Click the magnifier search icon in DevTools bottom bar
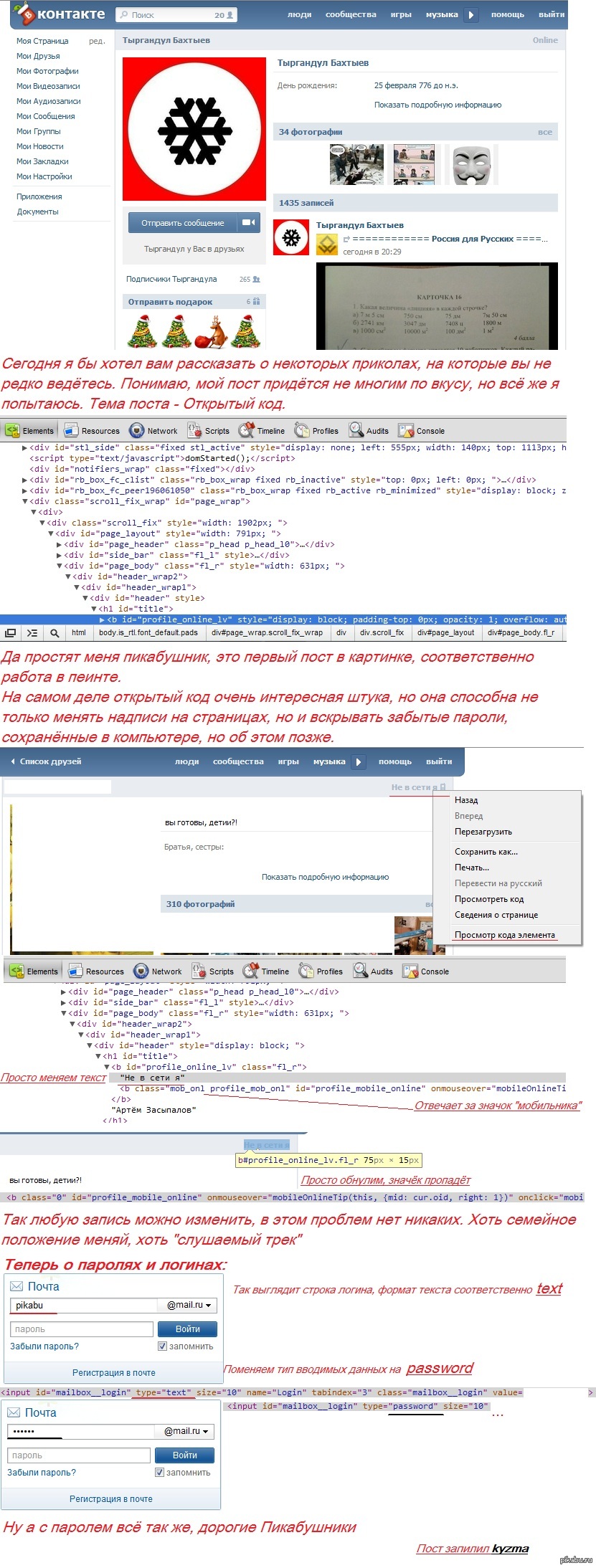Image resolution: width=596 pixels, height=1568 pixels. click(55, 633)
